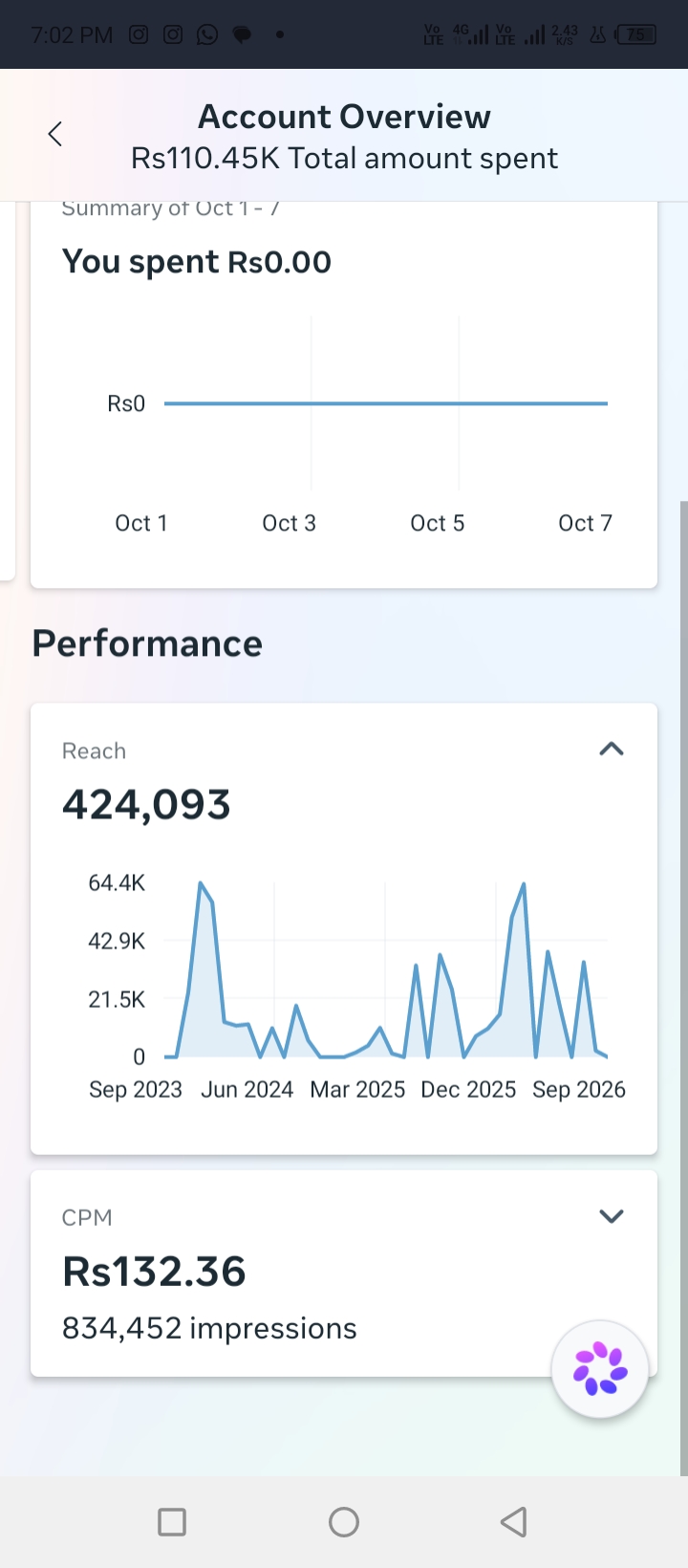688x1568 pixels.
Task: Tap Android back triangle button
Action: (x=514, y=1521)
